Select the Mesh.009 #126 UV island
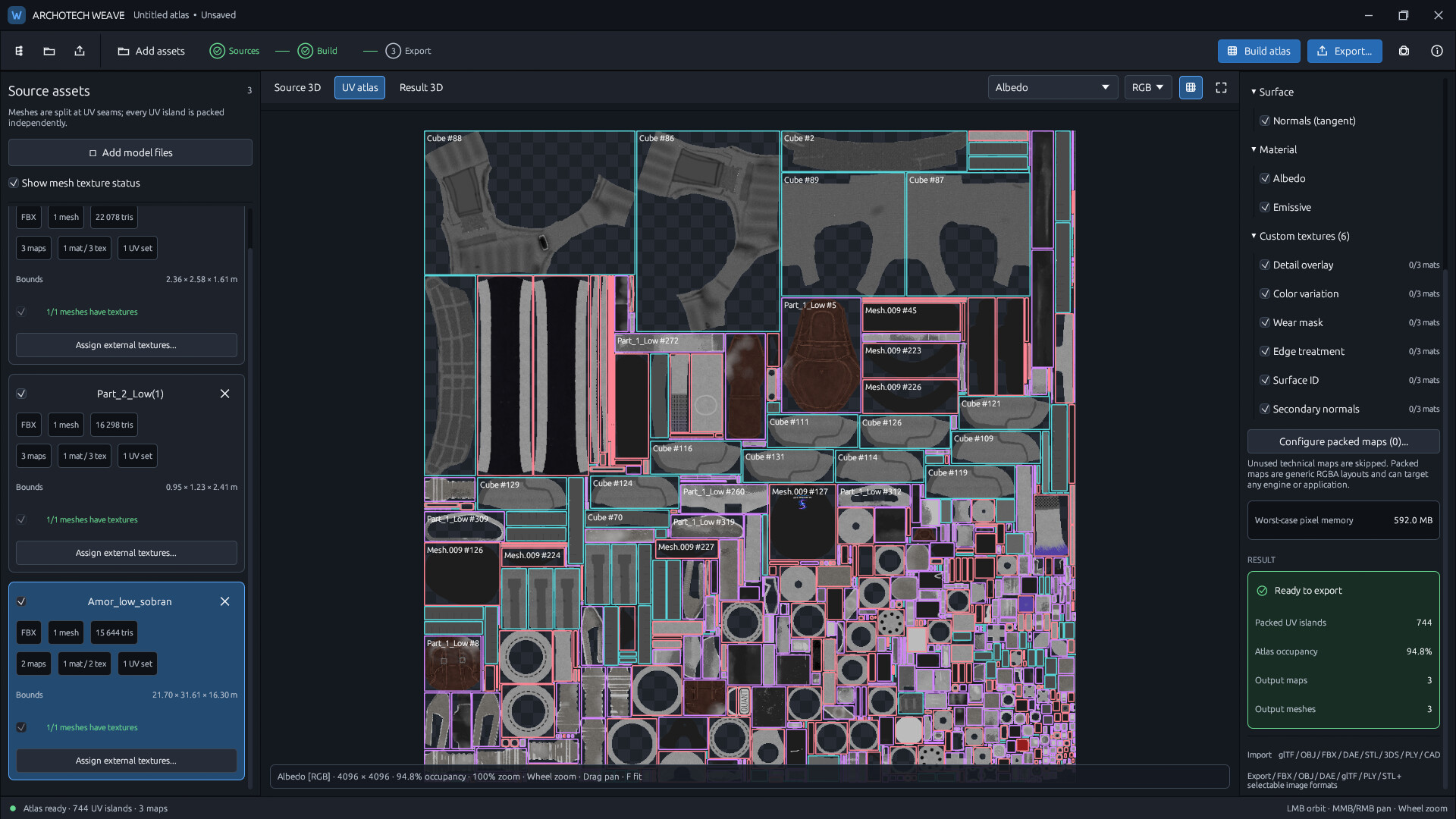Image resolution: width=1456 pixels, height=819 pixels. [461, 574]
